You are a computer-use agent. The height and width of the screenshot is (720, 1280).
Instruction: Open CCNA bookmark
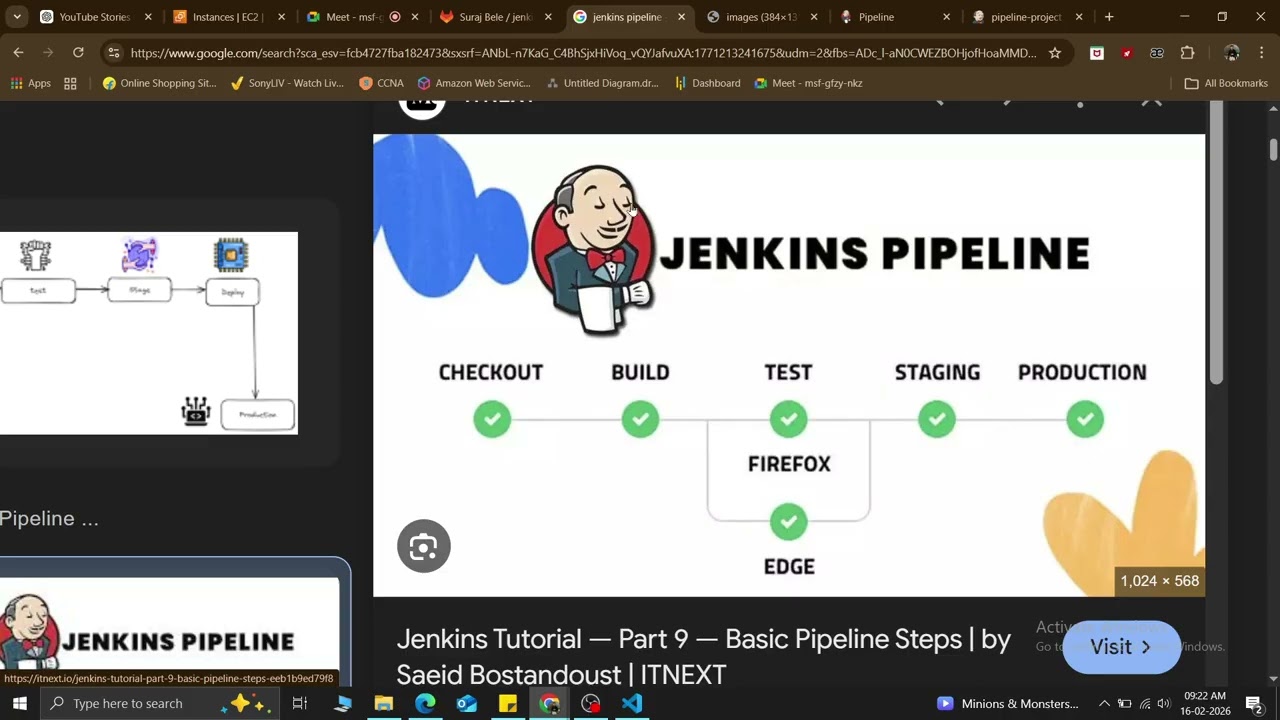point(381,83)
